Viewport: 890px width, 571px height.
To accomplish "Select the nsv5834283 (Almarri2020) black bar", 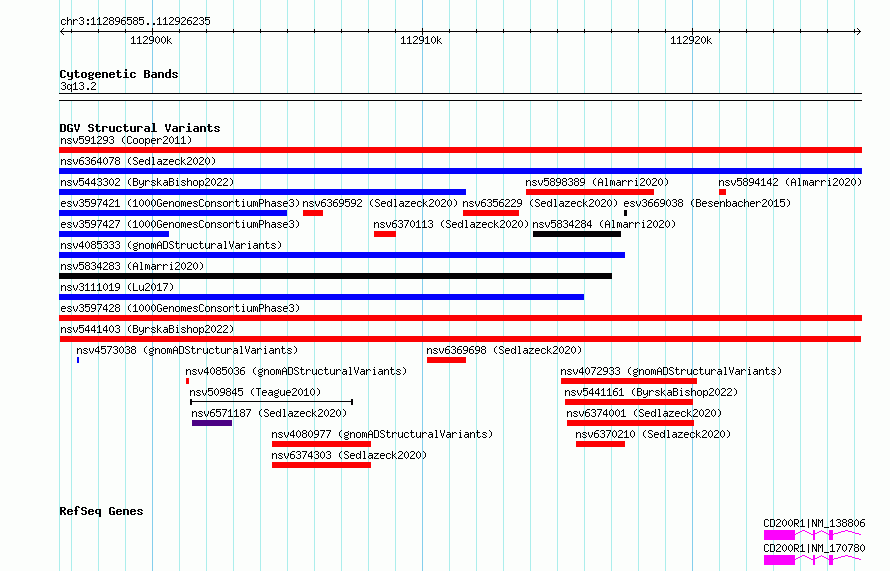I will [x=335, y=276].
